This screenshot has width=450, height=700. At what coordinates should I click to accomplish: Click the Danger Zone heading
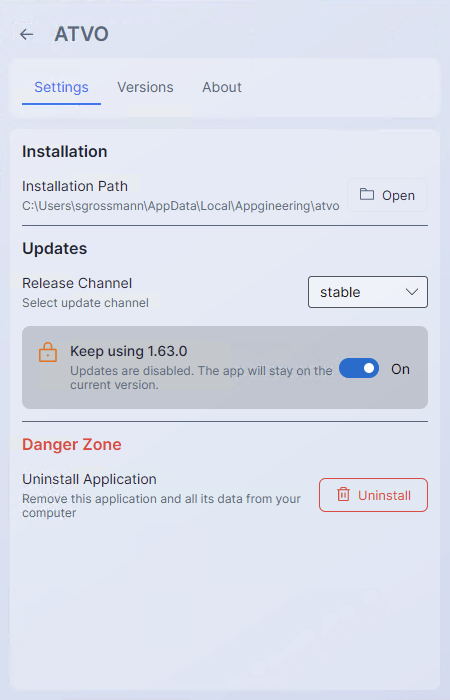coord(72,445)
